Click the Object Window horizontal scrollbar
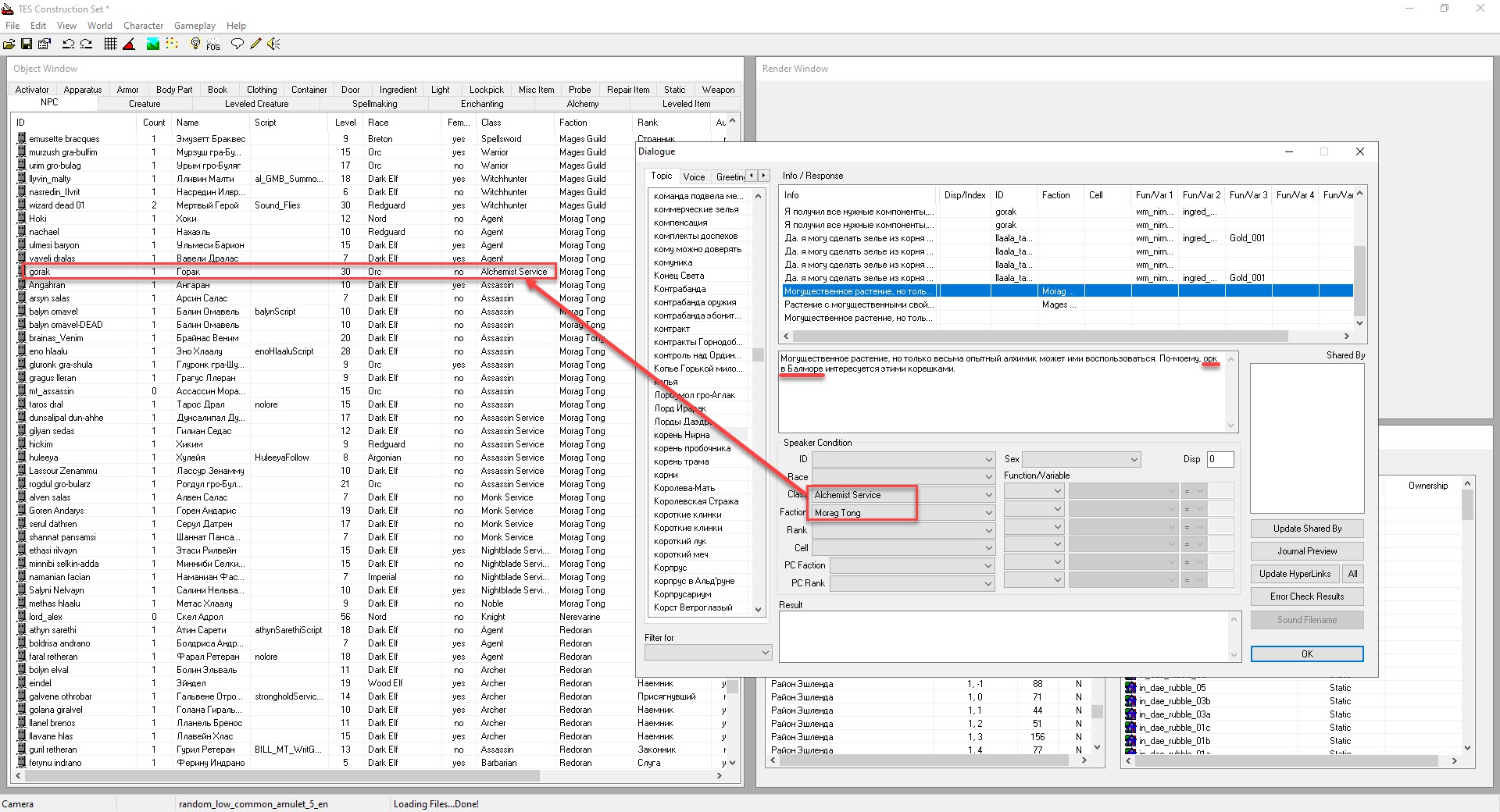Image resolution: width=1500 pixels, height=812 pixels. (370, 776)
